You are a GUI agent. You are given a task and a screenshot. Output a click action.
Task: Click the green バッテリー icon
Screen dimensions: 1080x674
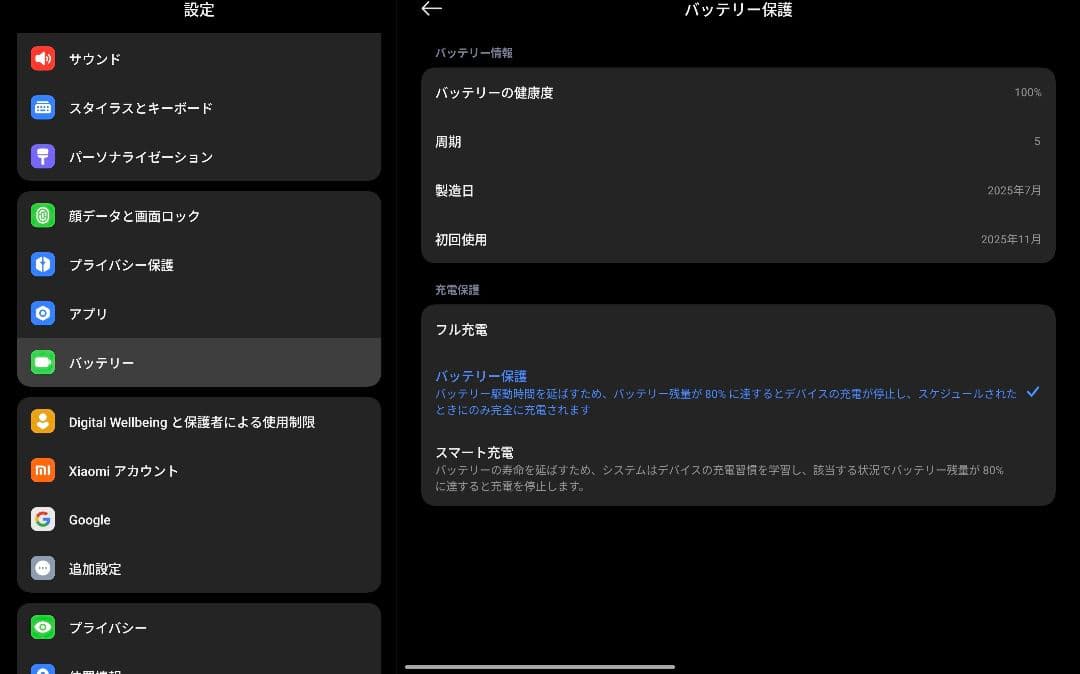tap(42, 363)
